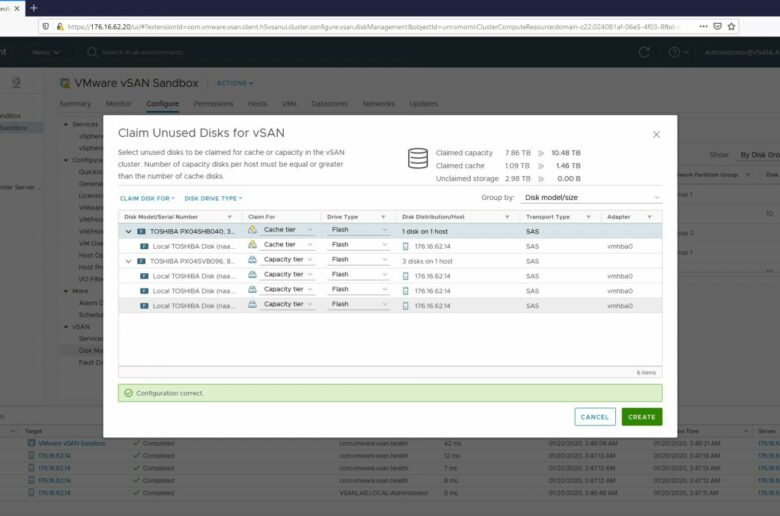Click the Configuration correct checkmark icon

(128, 393)
